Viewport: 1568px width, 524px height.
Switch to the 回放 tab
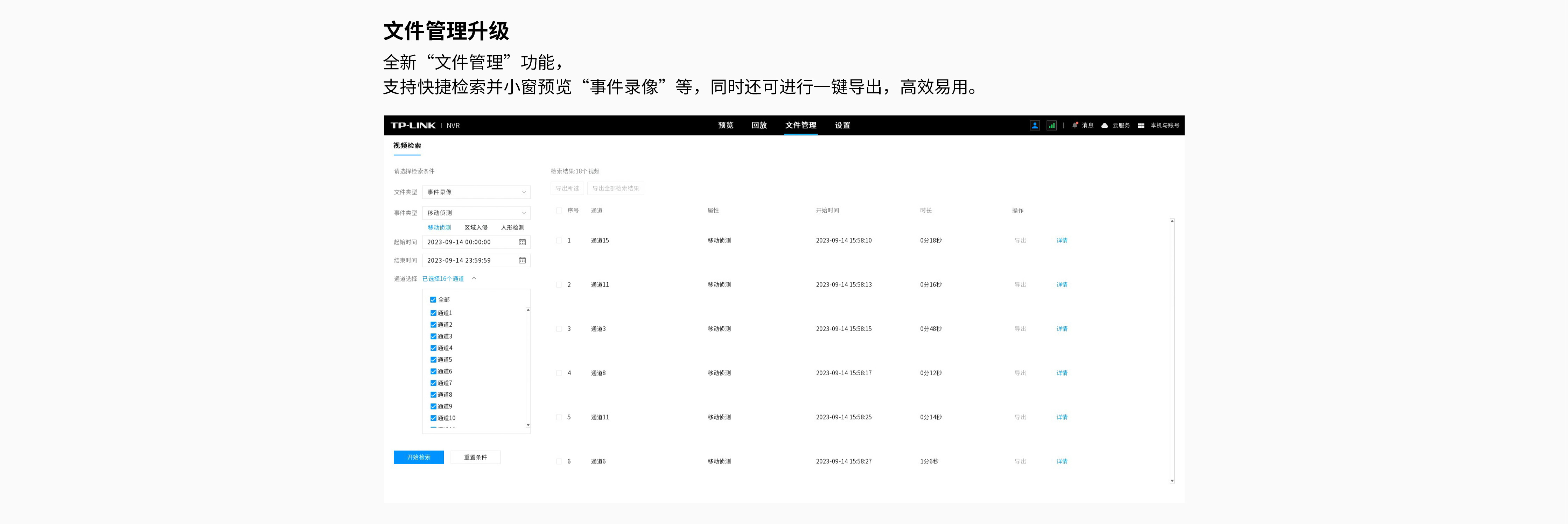coord(758,125)
